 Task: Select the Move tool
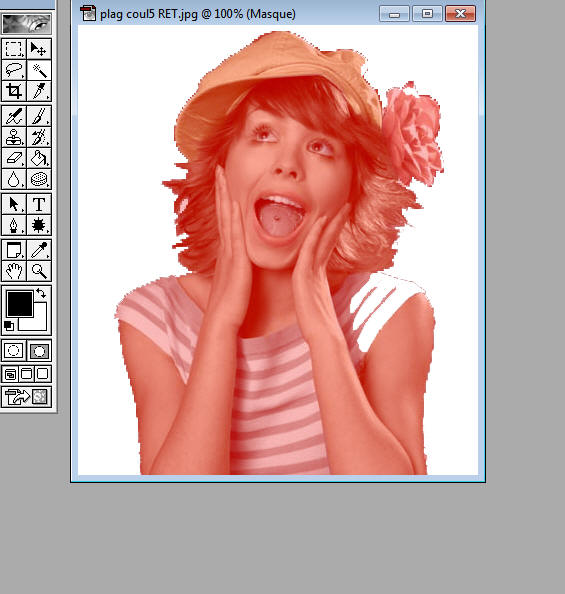pos(39,48)
